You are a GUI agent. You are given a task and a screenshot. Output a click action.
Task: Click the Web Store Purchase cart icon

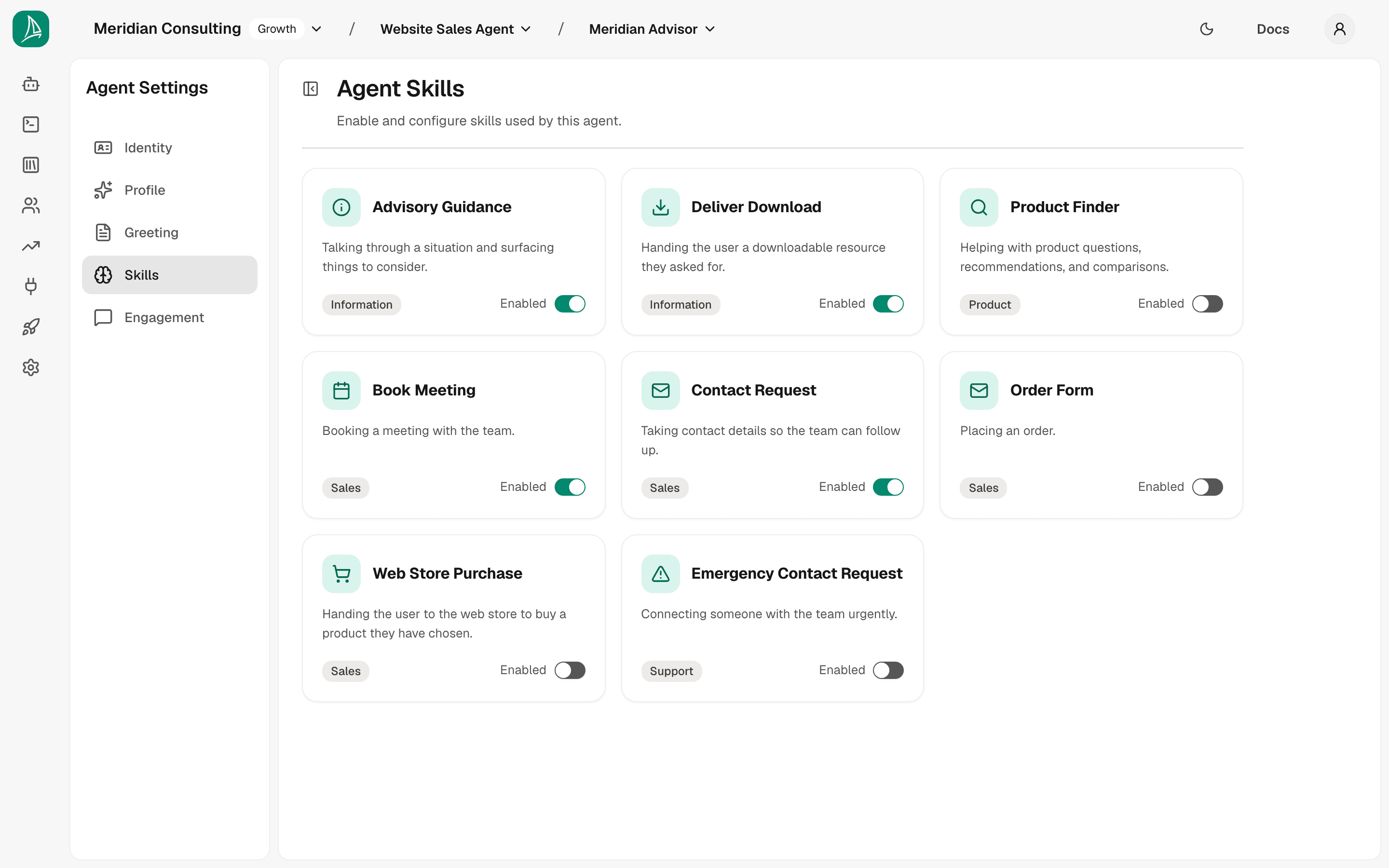coord(341,573)
